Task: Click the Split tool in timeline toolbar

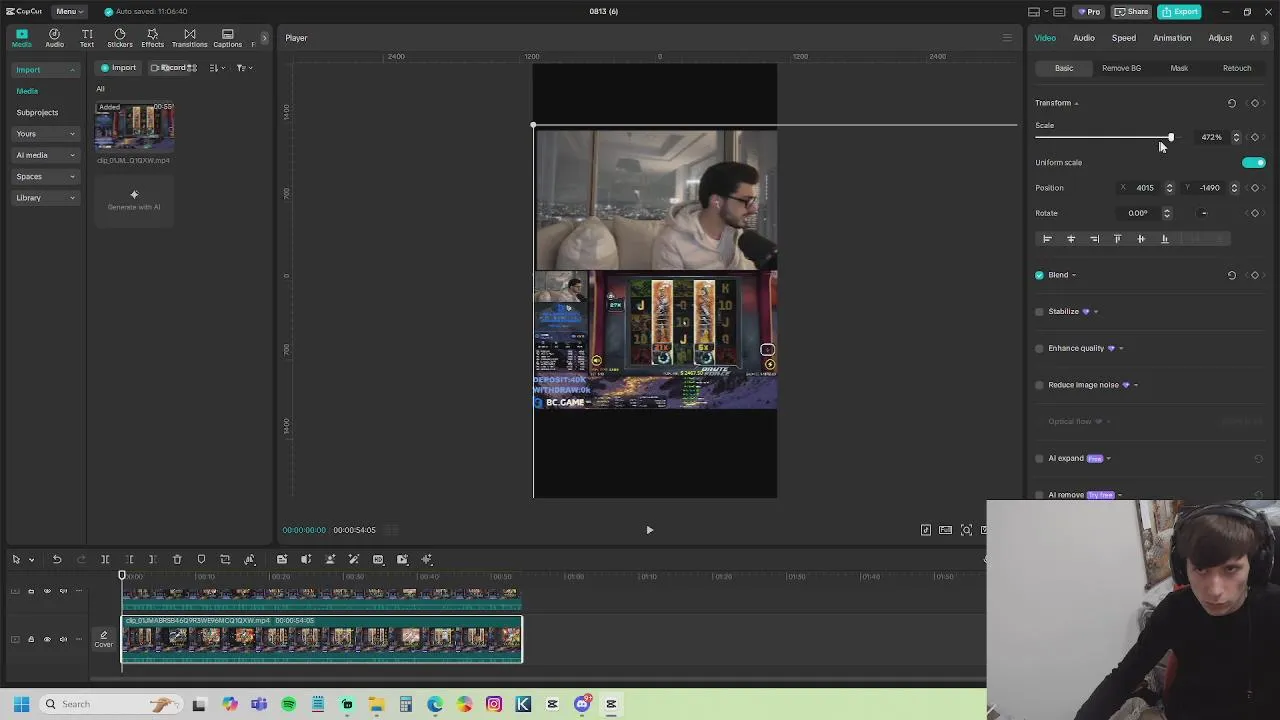Action: pyautogui.click(x=105, y=559)
